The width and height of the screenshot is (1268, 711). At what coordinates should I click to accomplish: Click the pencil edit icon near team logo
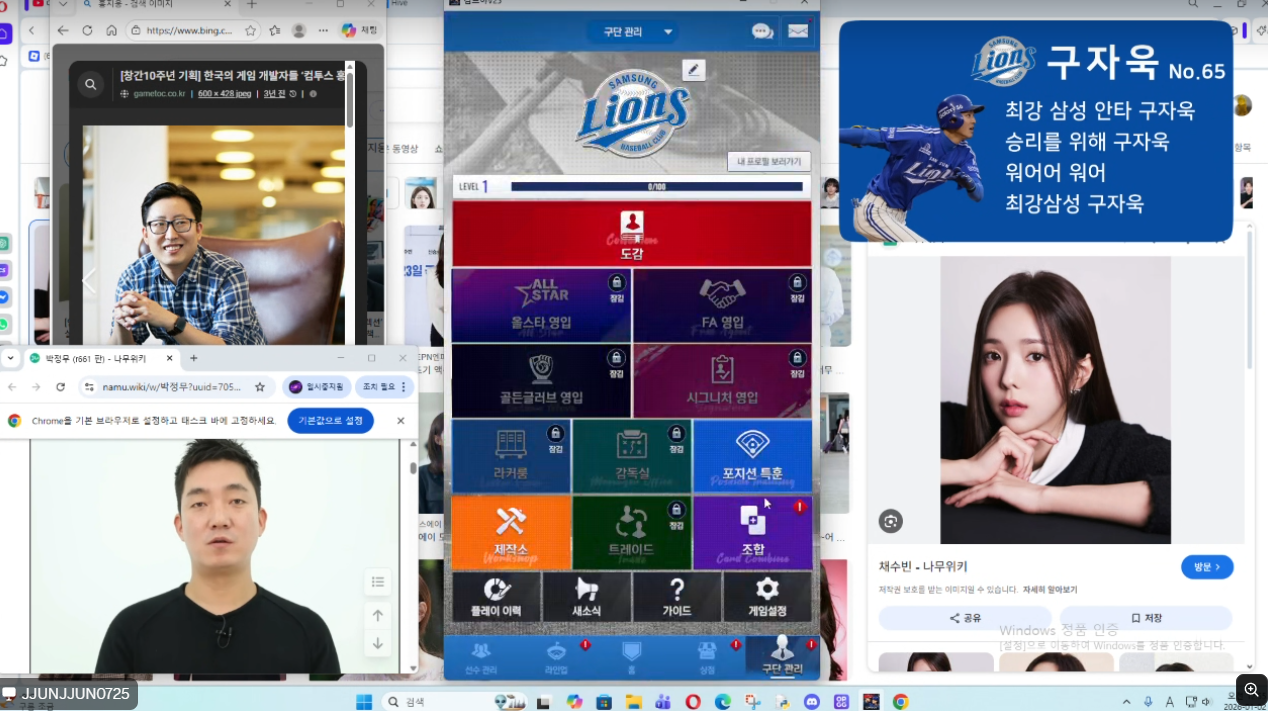point(693,69)
